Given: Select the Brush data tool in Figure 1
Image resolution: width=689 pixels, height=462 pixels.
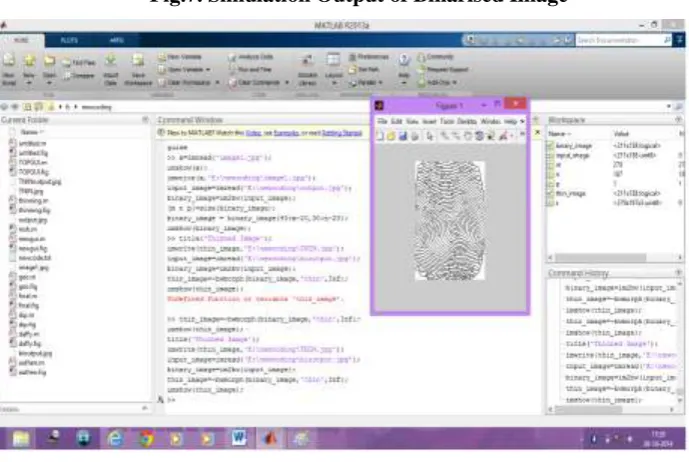Looking at the screenshot, I should 503,136.
